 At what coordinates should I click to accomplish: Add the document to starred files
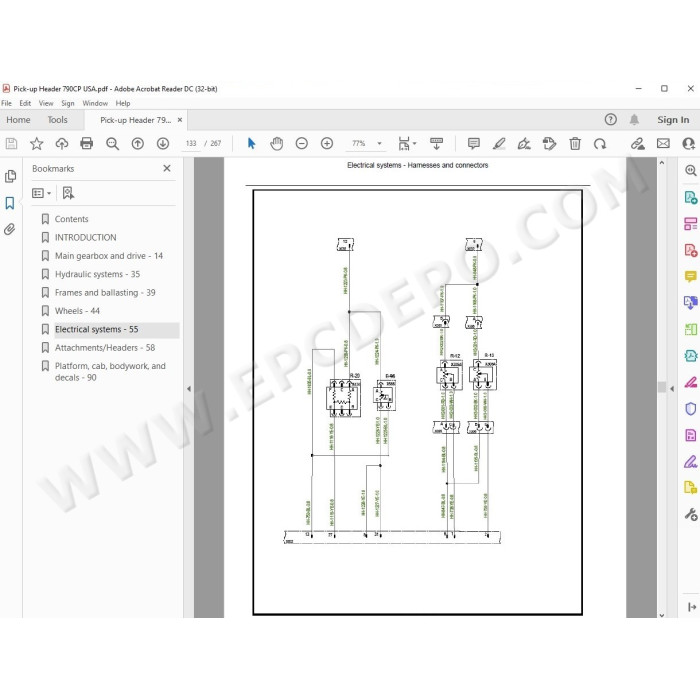click(x=36, y=143)
